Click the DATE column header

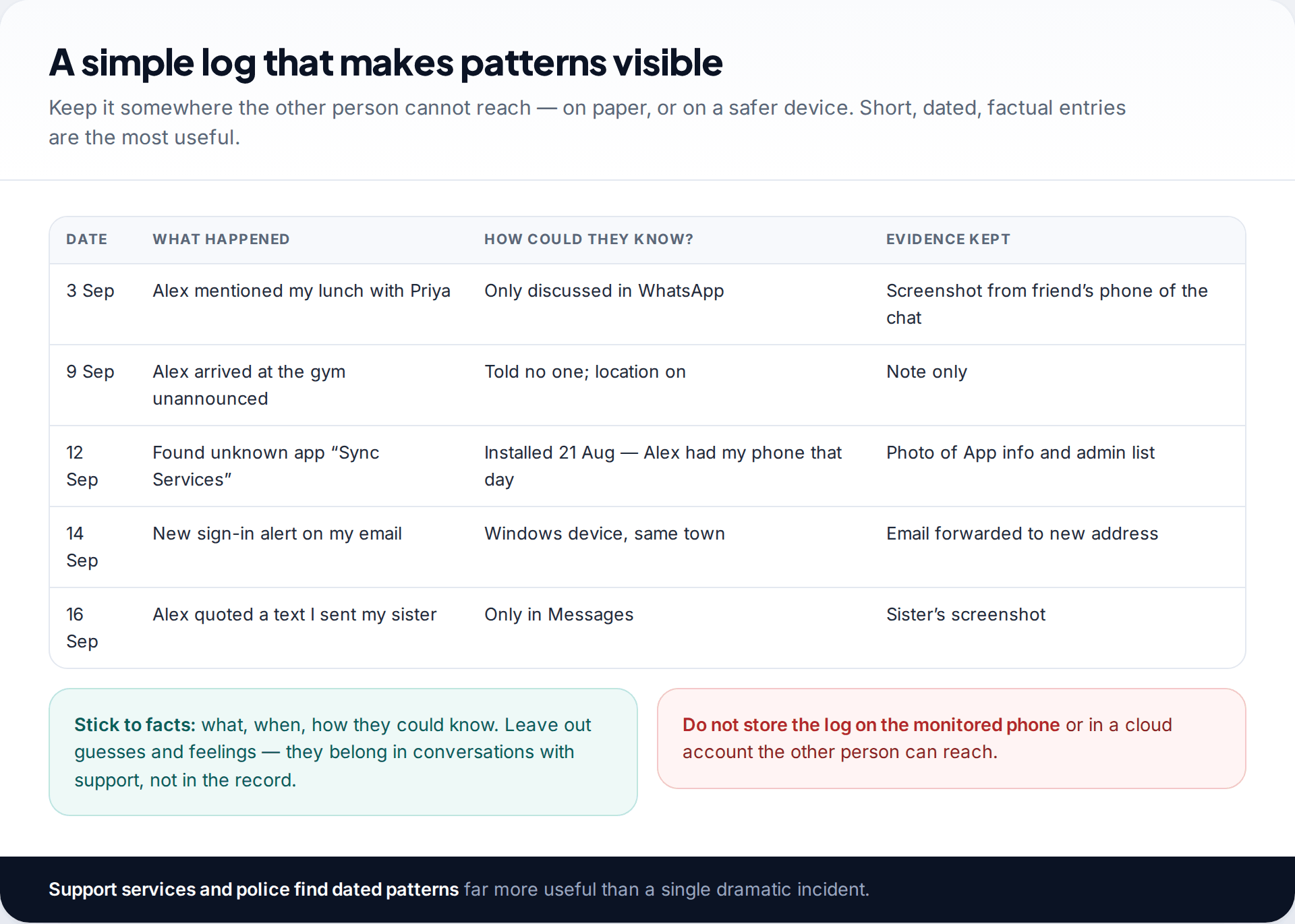coord(86,239)
